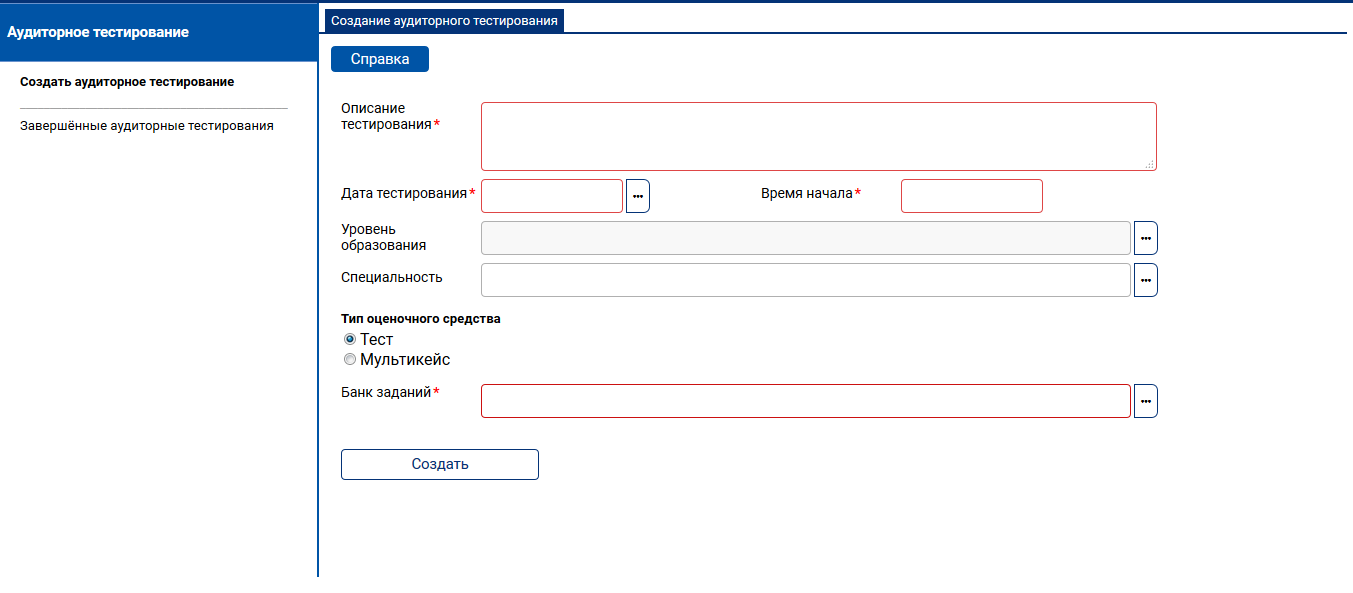The image size is (1353, 593).
Task: Open Банк заданий selection via ellipsis button
Action: coord(1145,401)
